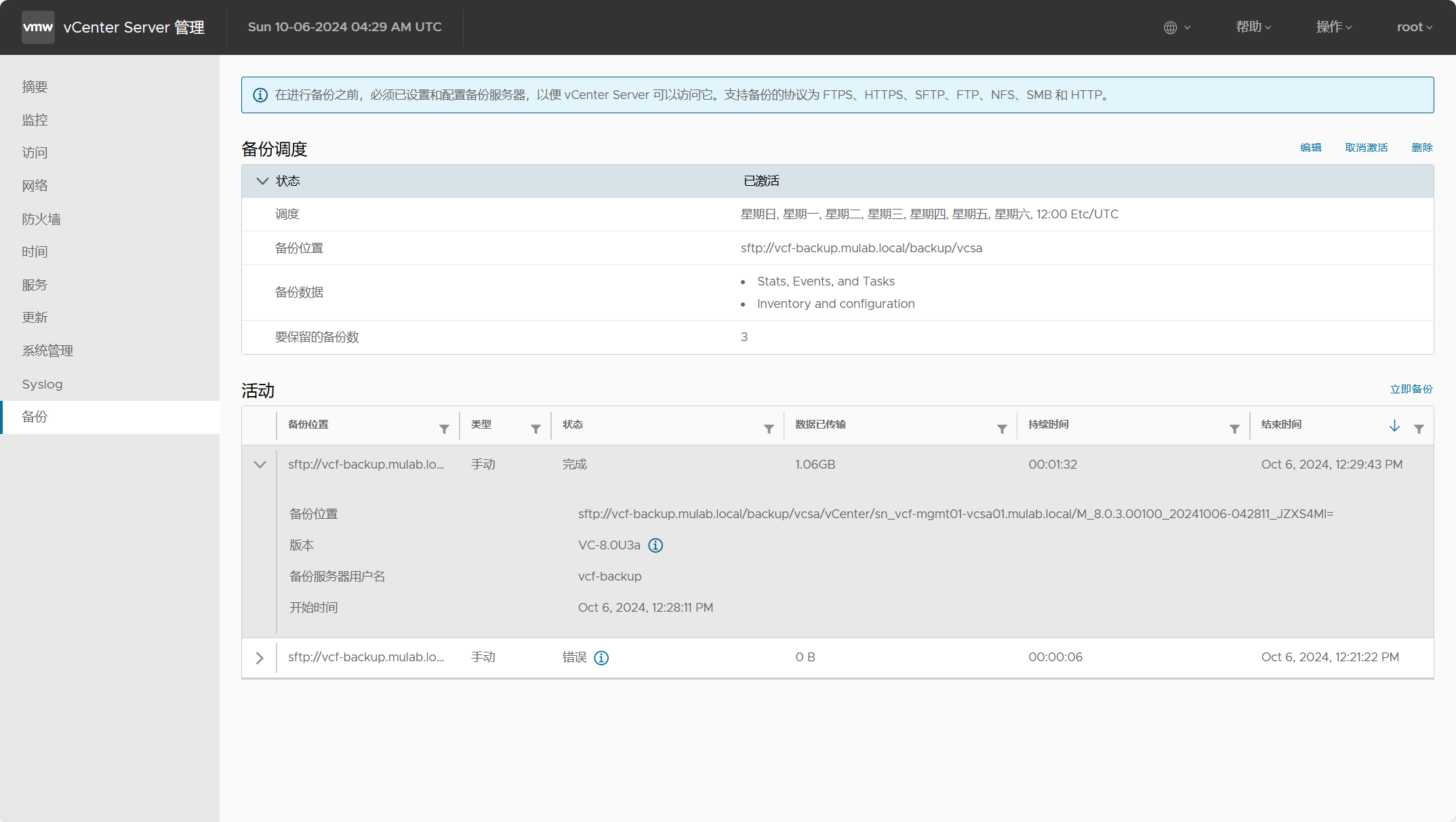Image resolution: width=1456 pixels, height=822 pixels.
Task: Select 'Inventory and configuration' item
Action: 836,304
